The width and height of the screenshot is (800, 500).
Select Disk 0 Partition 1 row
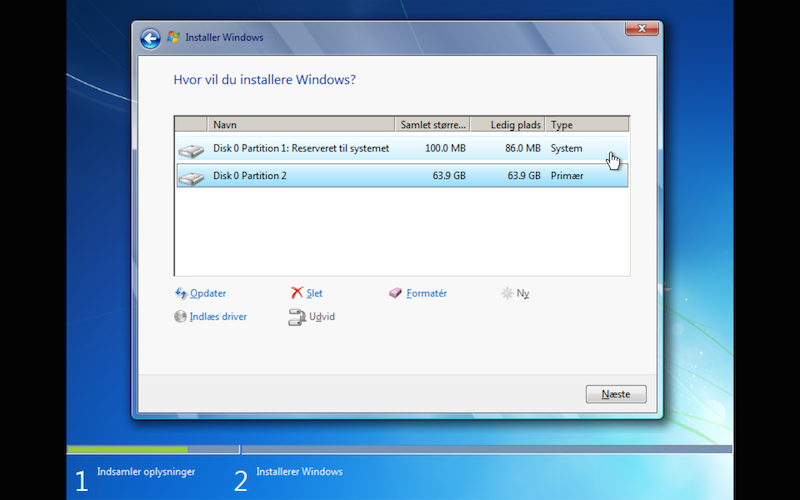click(x=402, y=148)
